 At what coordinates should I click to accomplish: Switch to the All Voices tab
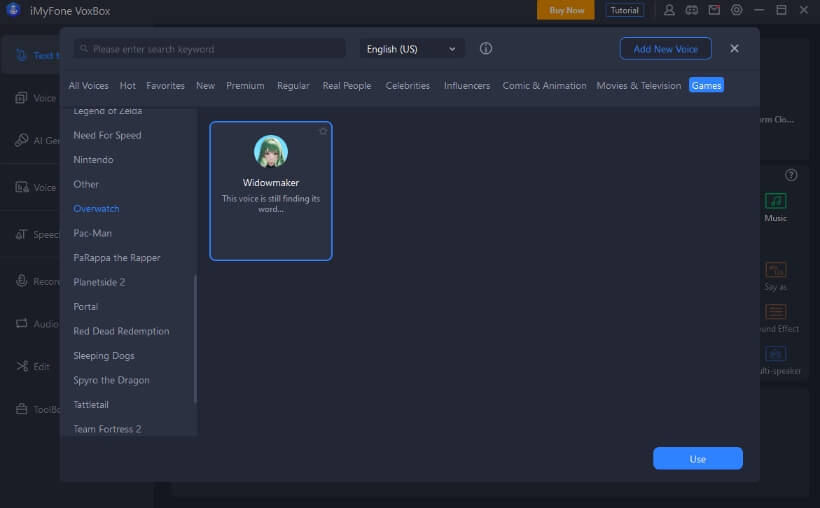88,85
